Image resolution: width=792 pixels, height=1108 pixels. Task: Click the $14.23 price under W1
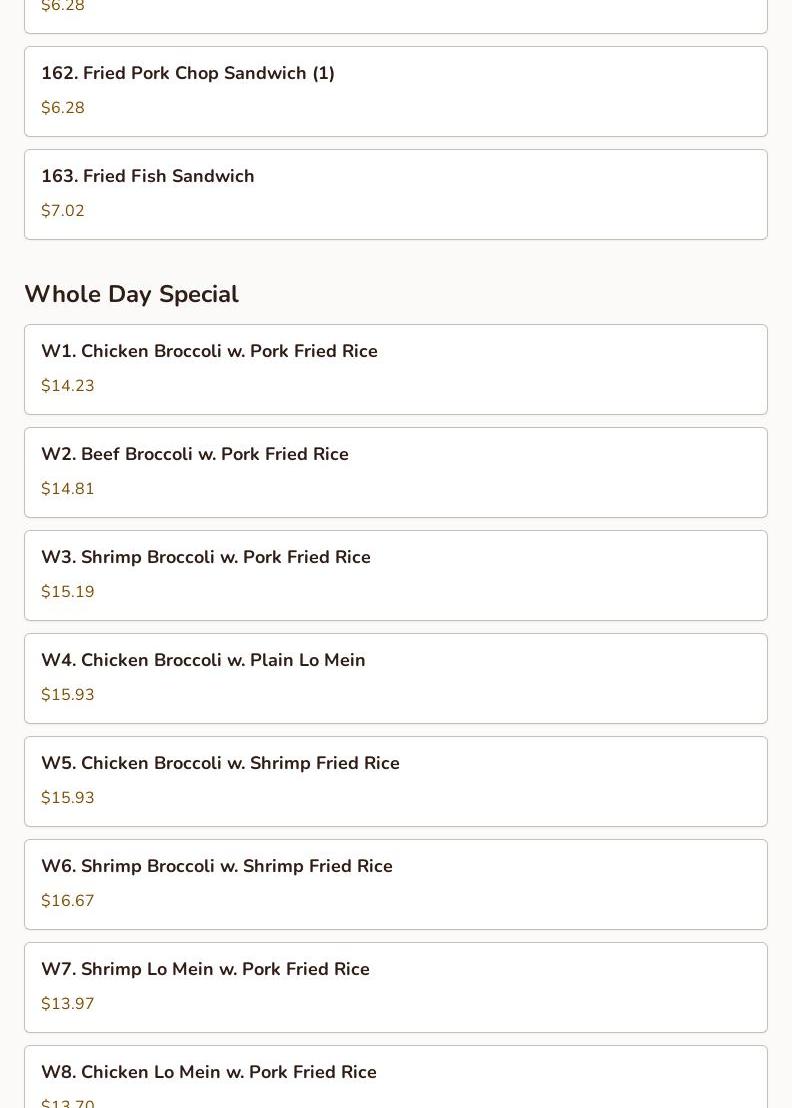pos(68,386)
